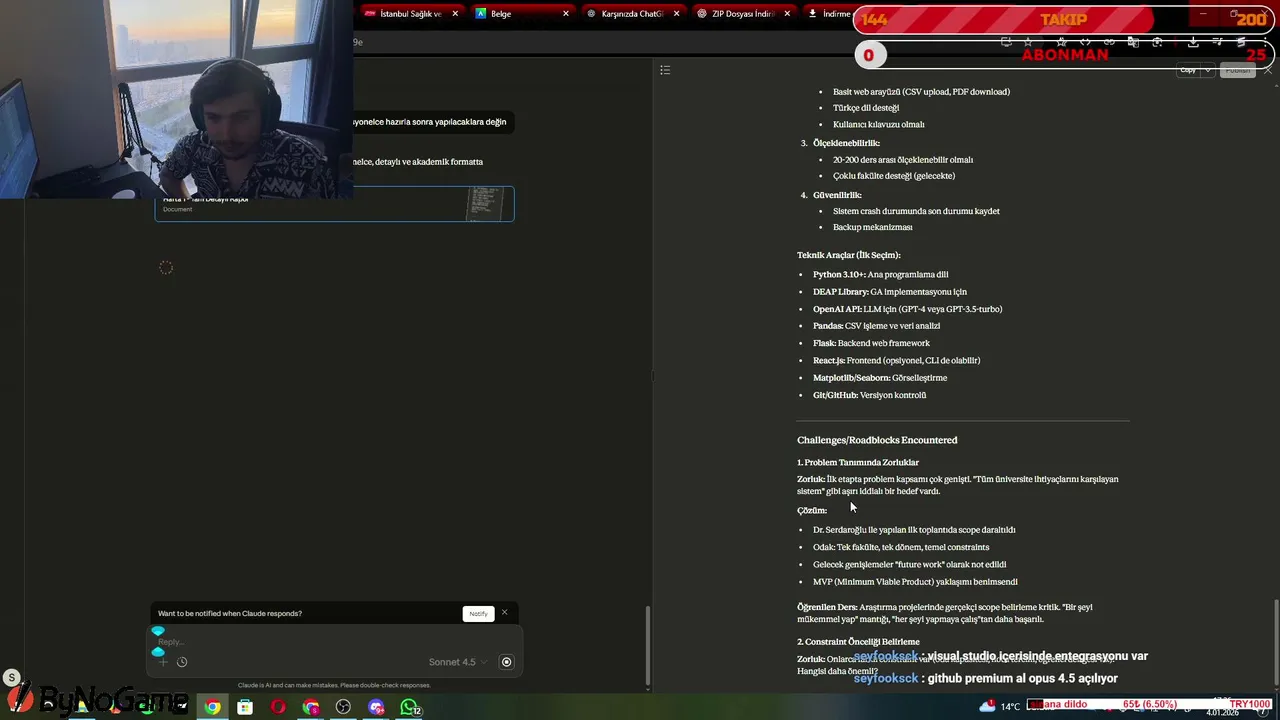Select text Matplotlib/Seaborn
The width and height of the screenshot is (1280, 720).
pos(851,378)
